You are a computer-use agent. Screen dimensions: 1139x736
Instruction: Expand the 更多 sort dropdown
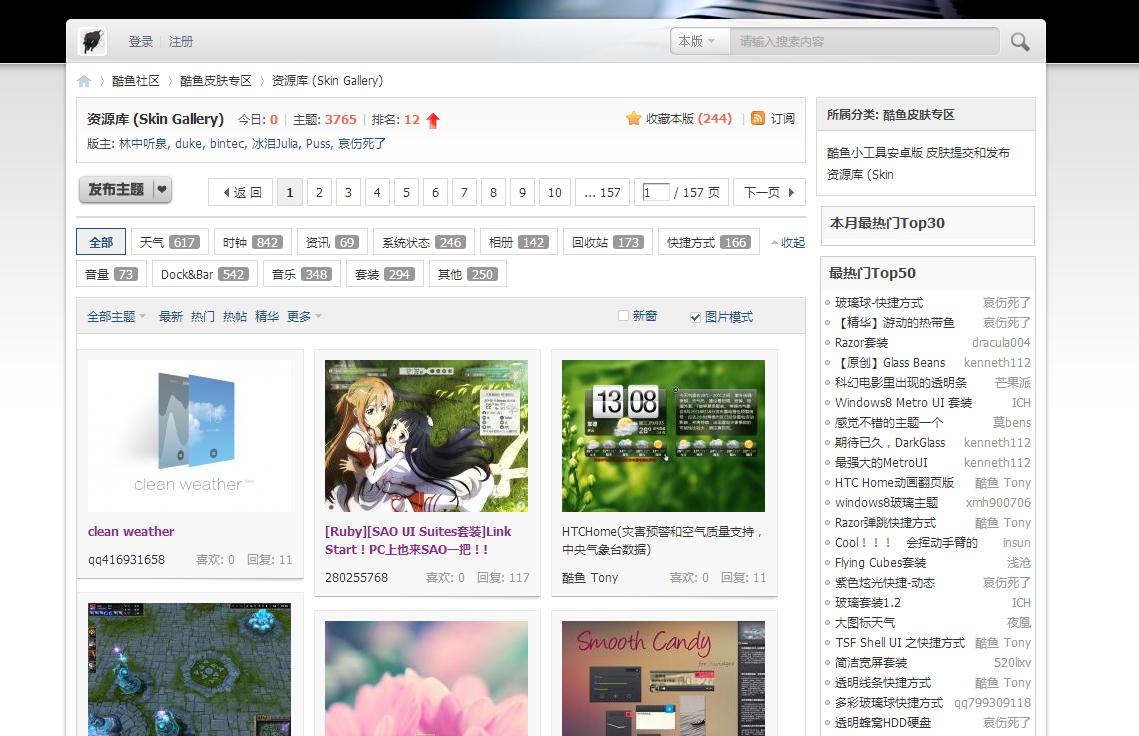[x=304, y=317]
